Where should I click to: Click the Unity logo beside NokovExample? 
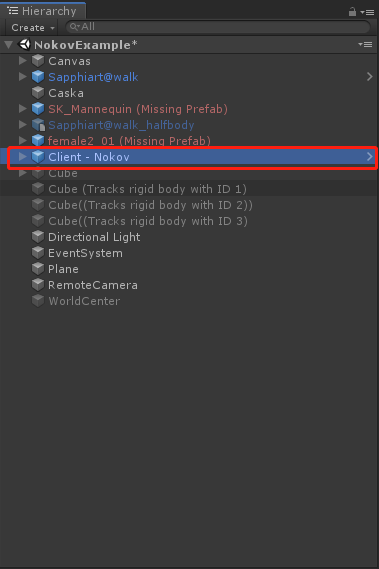[24, 45]
